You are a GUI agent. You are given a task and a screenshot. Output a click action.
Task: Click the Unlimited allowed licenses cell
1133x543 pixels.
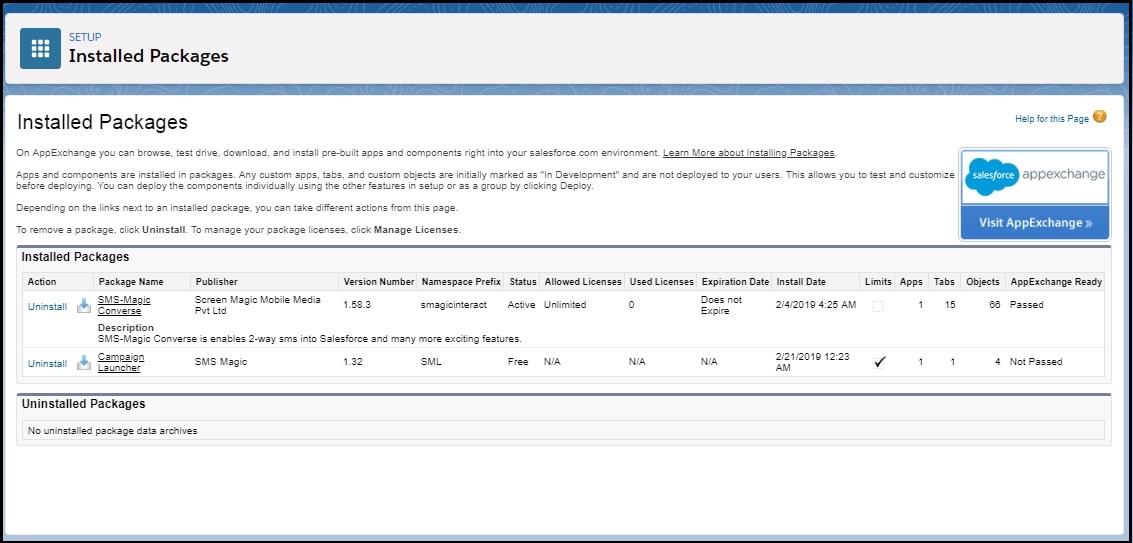565,305
